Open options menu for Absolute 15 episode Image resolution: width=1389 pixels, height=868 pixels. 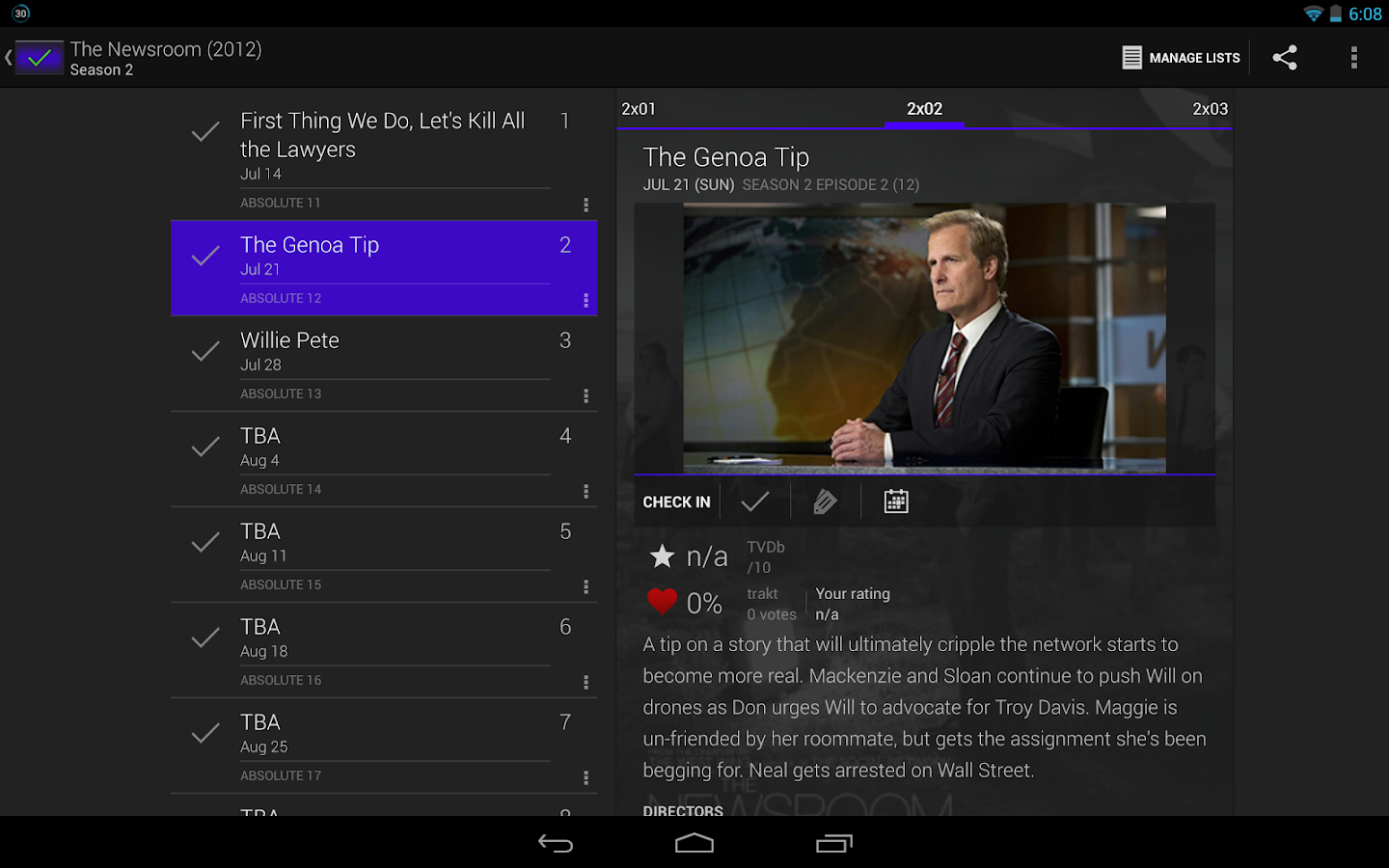pyautogui.click(x=586, y=586)
